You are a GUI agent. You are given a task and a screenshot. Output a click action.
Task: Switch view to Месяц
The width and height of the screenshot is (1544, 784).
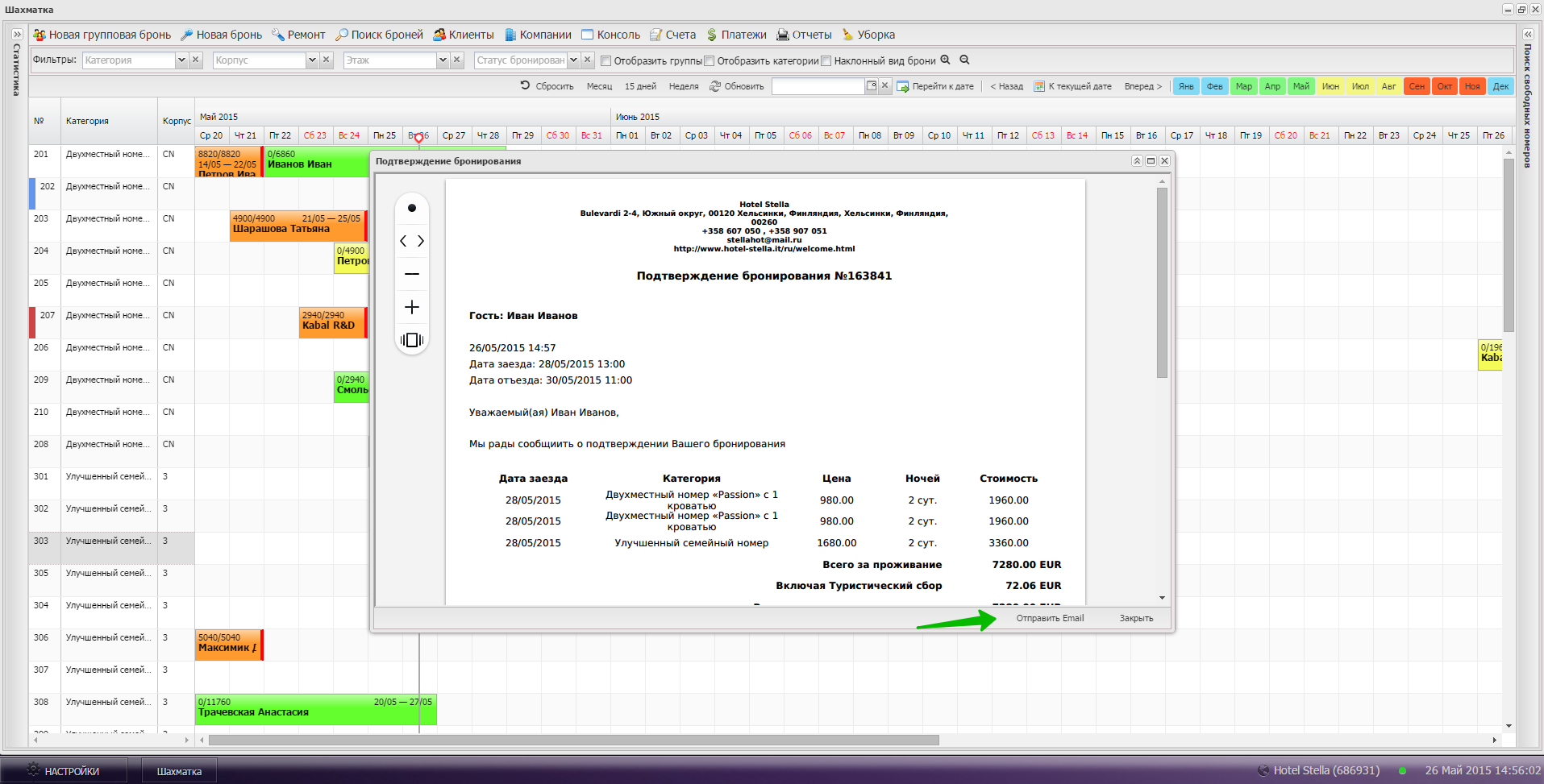pos(599,86)
